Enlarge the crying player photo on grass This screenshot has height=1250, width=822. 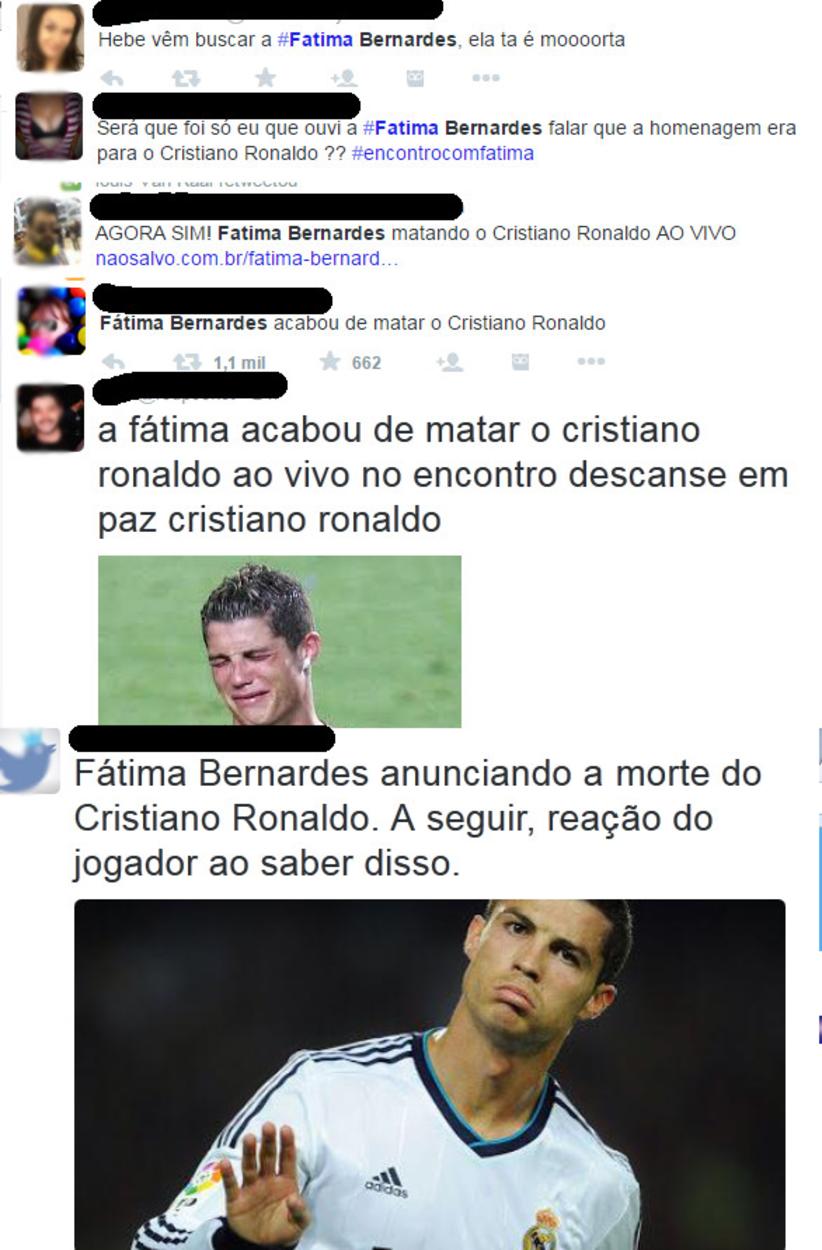(280, 641)
